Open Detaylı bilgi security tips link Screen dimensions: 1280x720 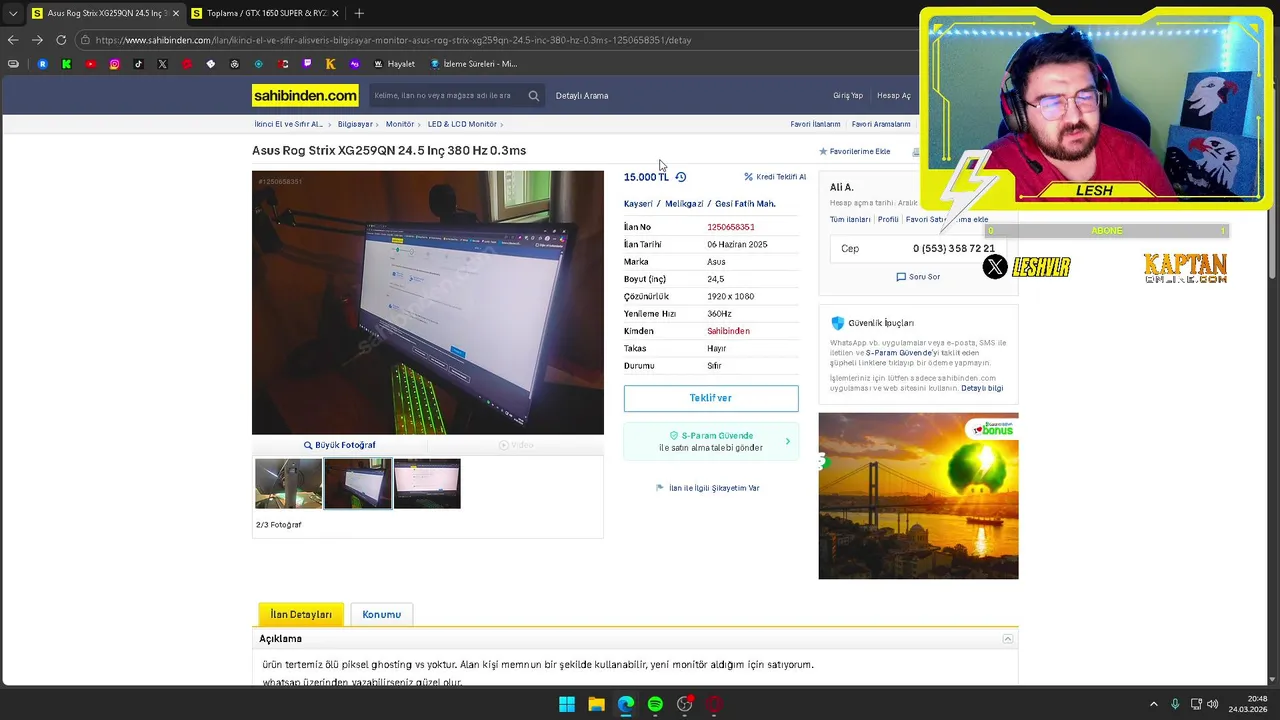point(982,388)
